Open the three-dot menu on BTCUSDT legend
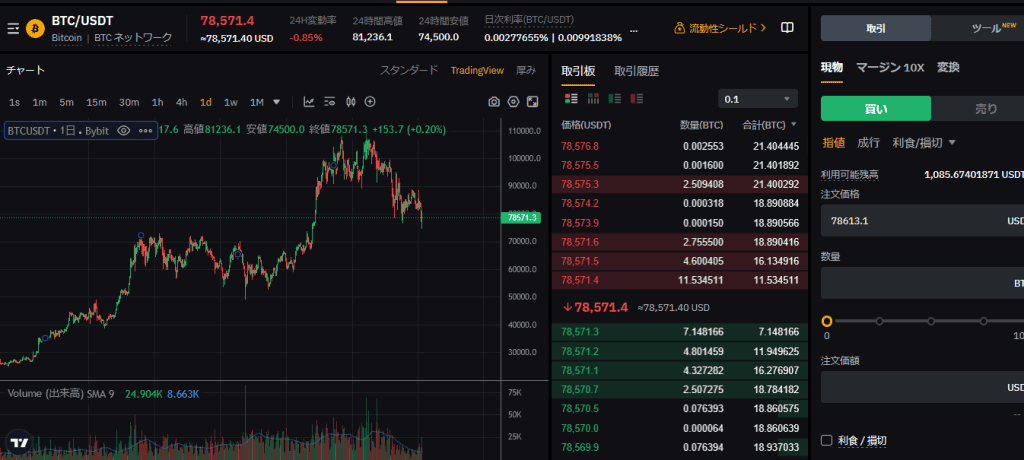The height and width of the screenshot is (460, 1024). pos(145,131)
